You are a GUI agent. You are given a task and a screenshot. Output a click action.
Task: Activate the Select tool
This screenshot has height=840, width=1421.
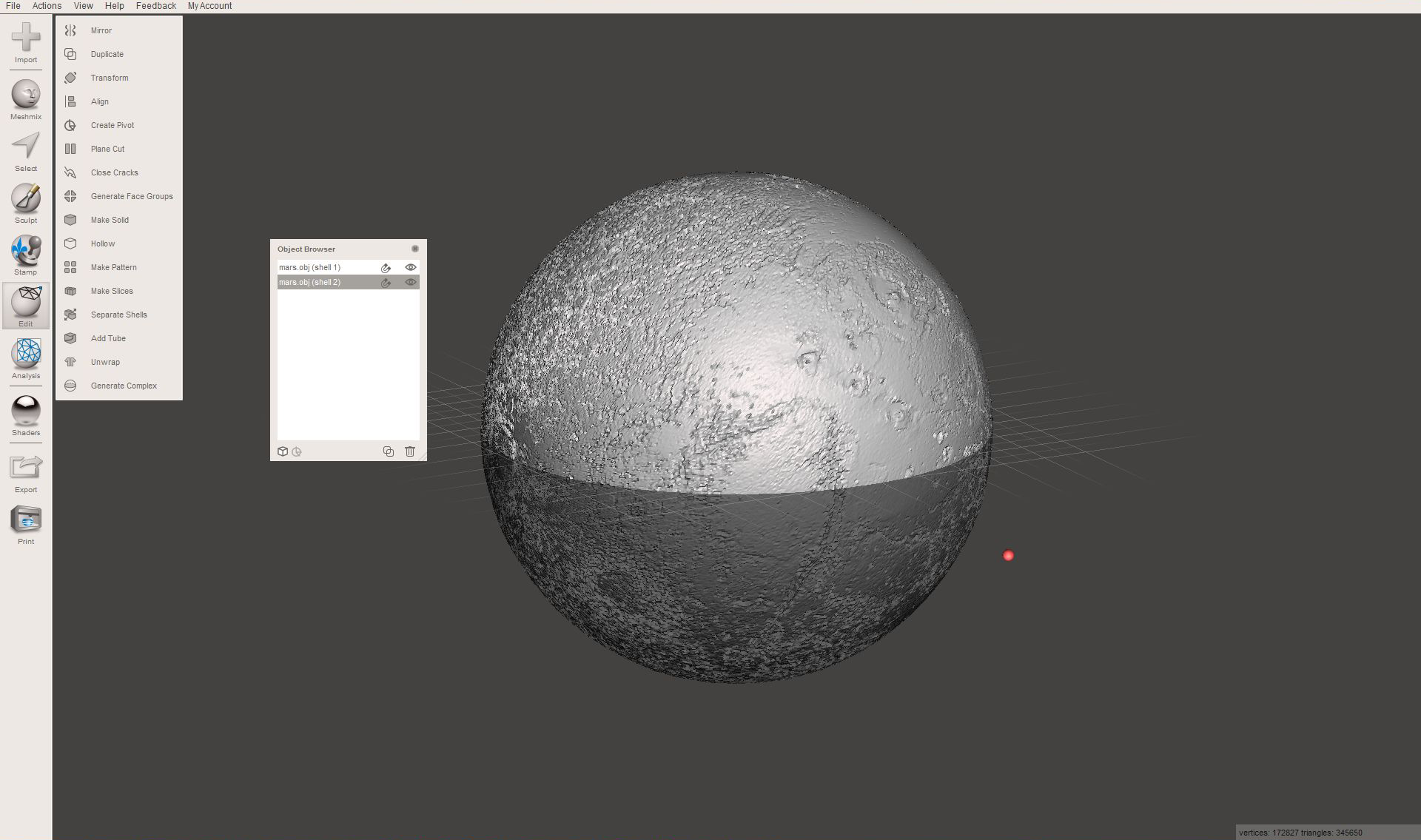26,146
